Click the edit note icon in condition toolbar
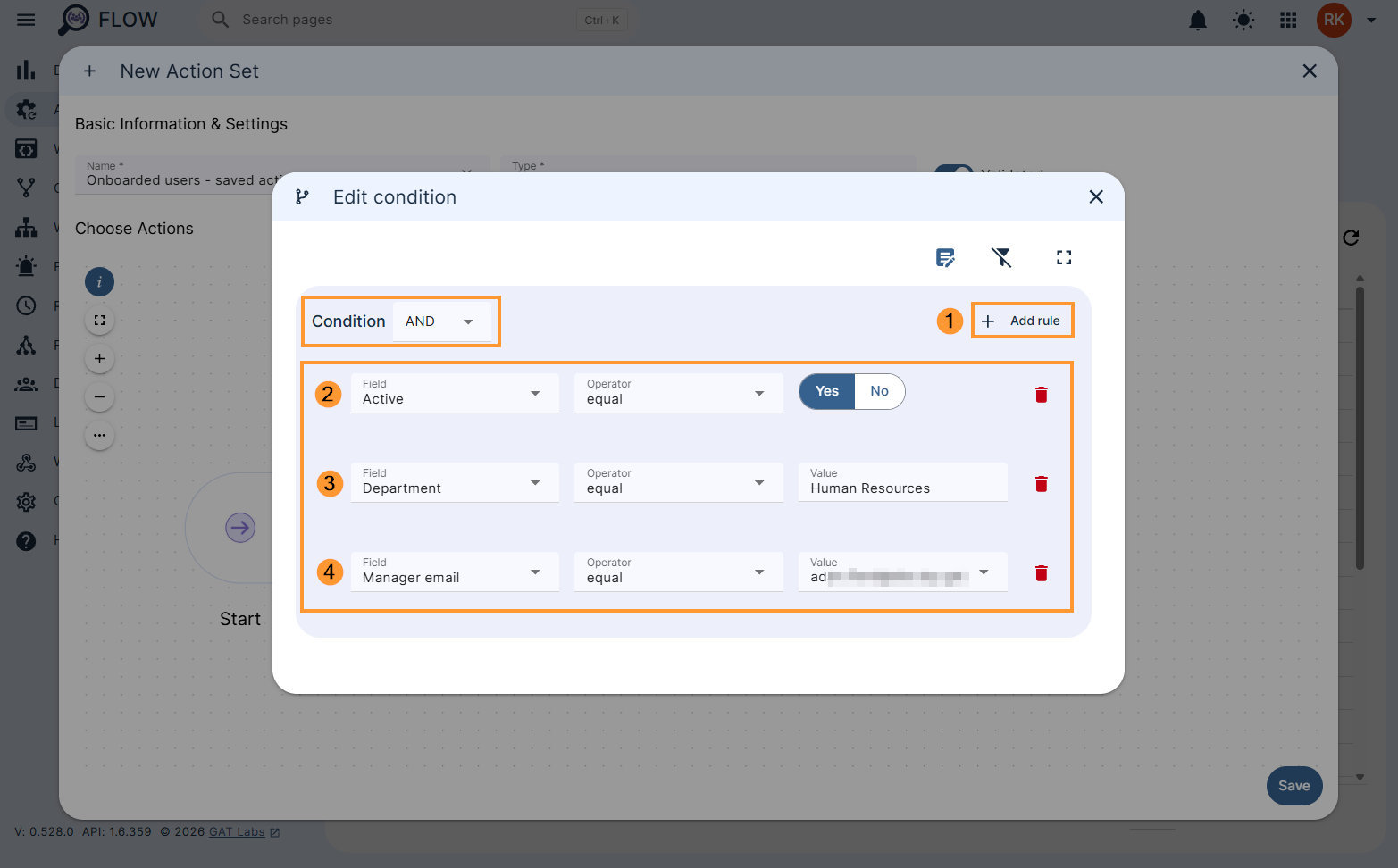Screen dimensions: 1398x868 (945, 257)
